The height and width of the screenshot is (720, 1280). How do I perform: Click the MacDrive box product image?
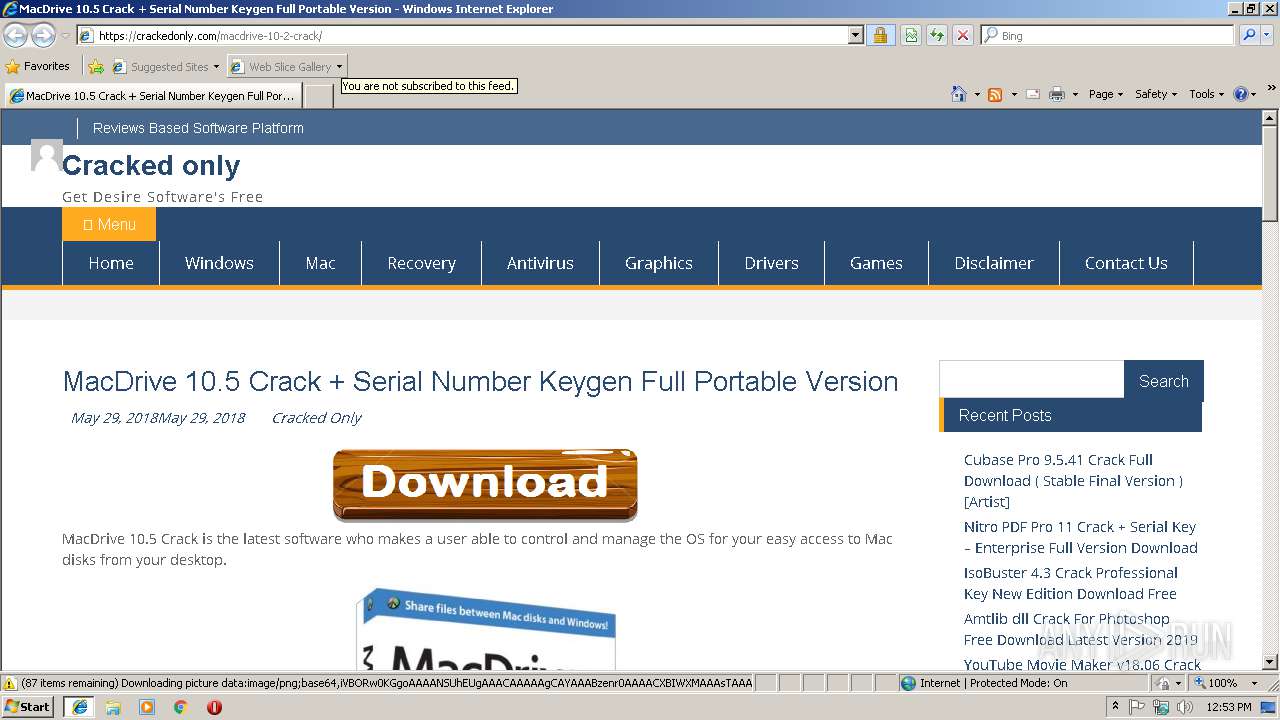tap(486, 629)
